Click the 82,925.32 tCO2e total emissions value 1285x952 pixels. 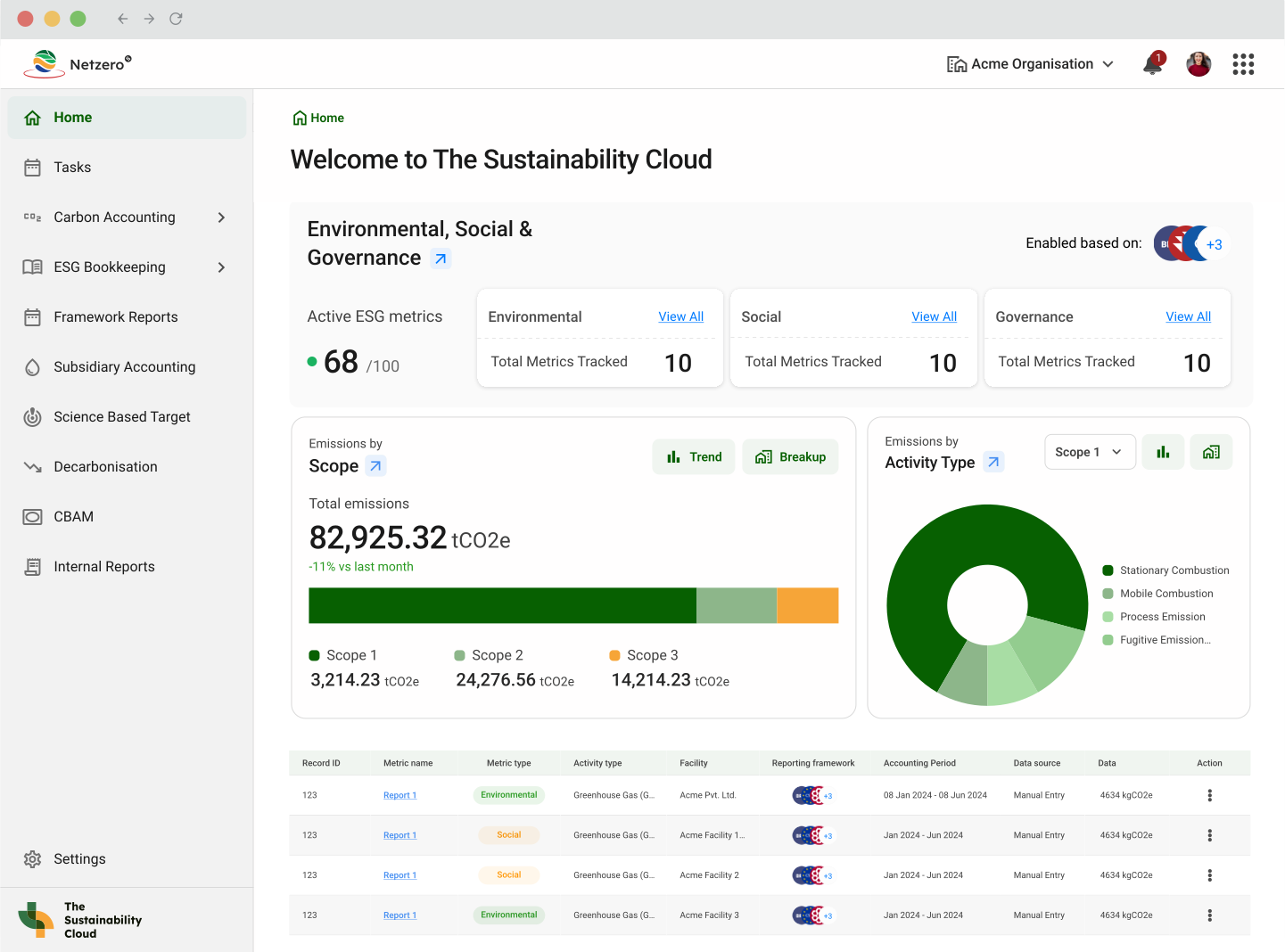[409, 538]
